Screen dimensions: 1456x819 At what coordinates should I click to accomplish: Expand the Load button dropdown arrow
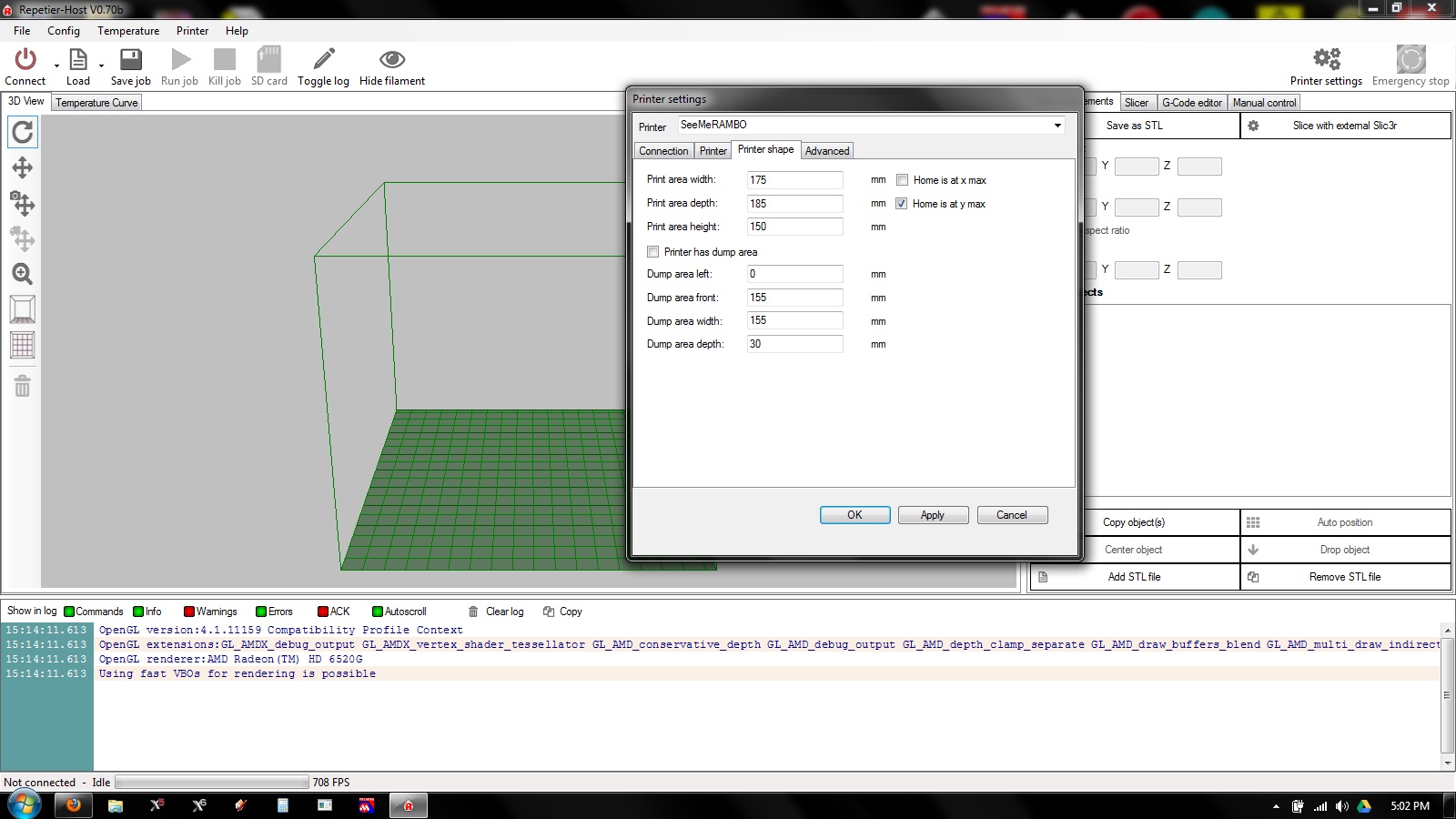click(x=101, y=66)
